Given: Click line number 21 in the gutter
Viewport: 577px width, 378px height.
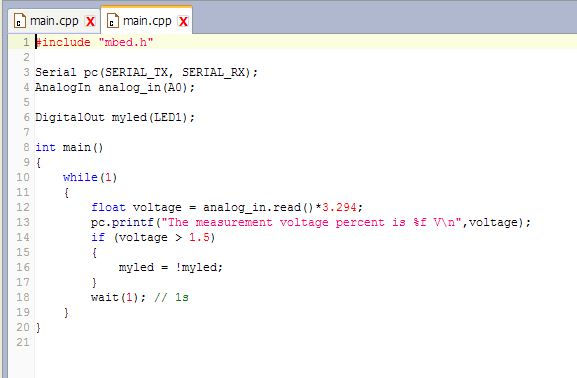Looking at the screenshot, I should 23,342.
